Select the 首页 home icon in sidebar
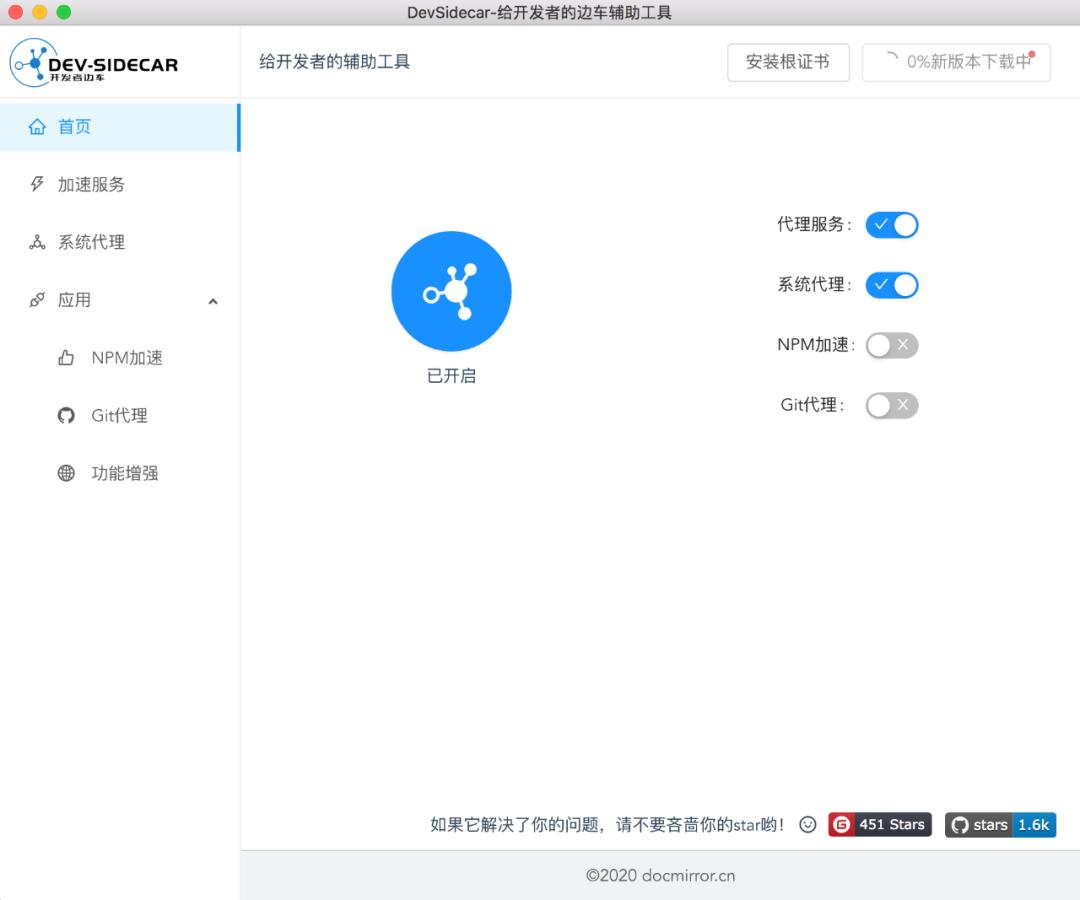Screen dimensions: 1080x900 click(36, 126)
